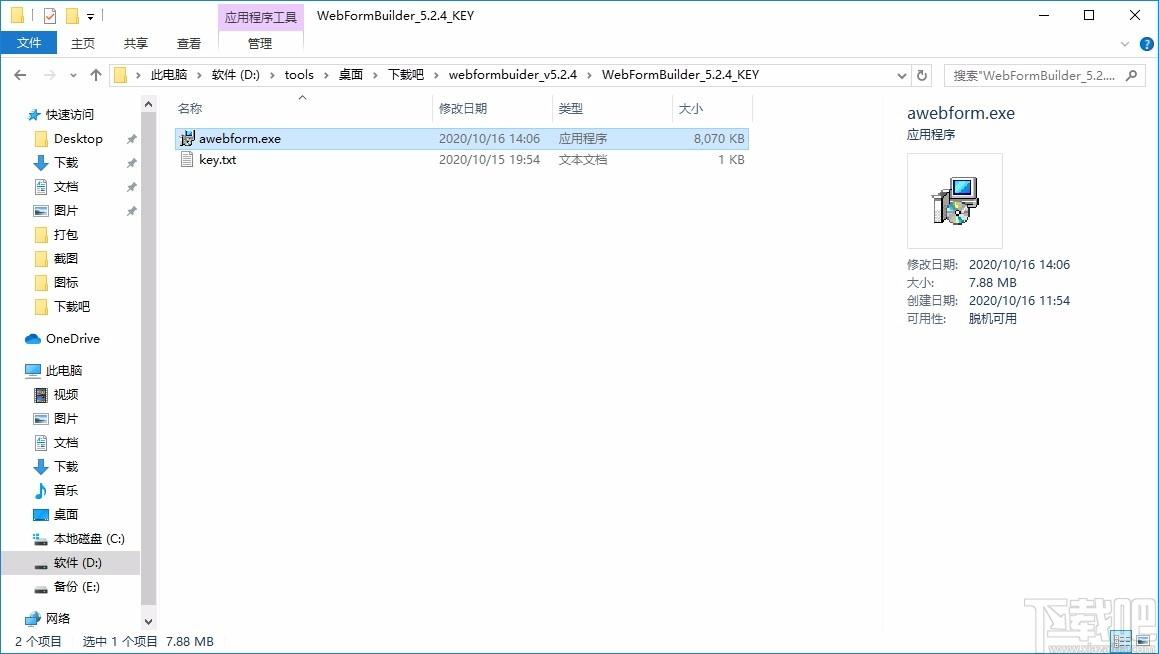
Task: Open 快速访问 in the navigation pane
Action: coord(69,115)
